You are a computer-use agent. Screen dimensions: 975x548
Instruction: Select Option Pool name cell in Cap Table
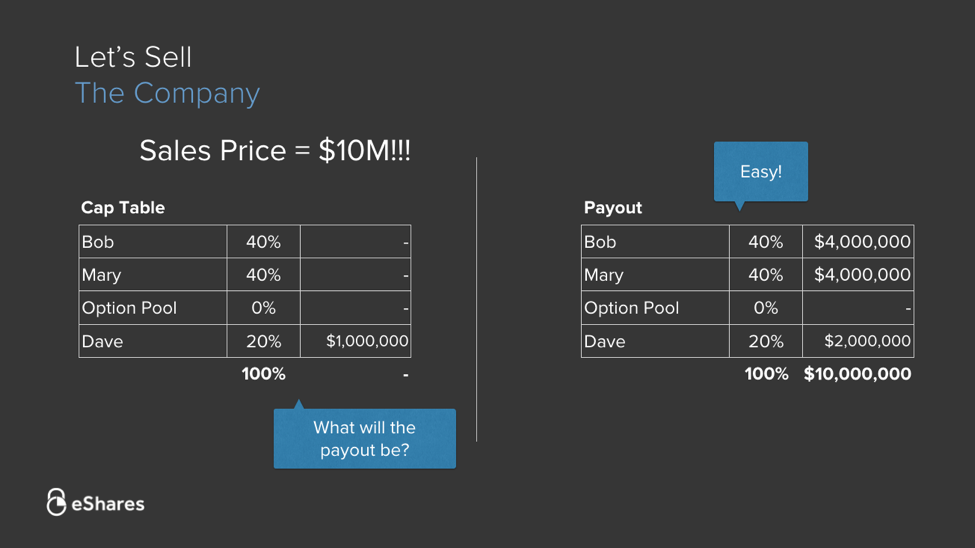(153, 308)
